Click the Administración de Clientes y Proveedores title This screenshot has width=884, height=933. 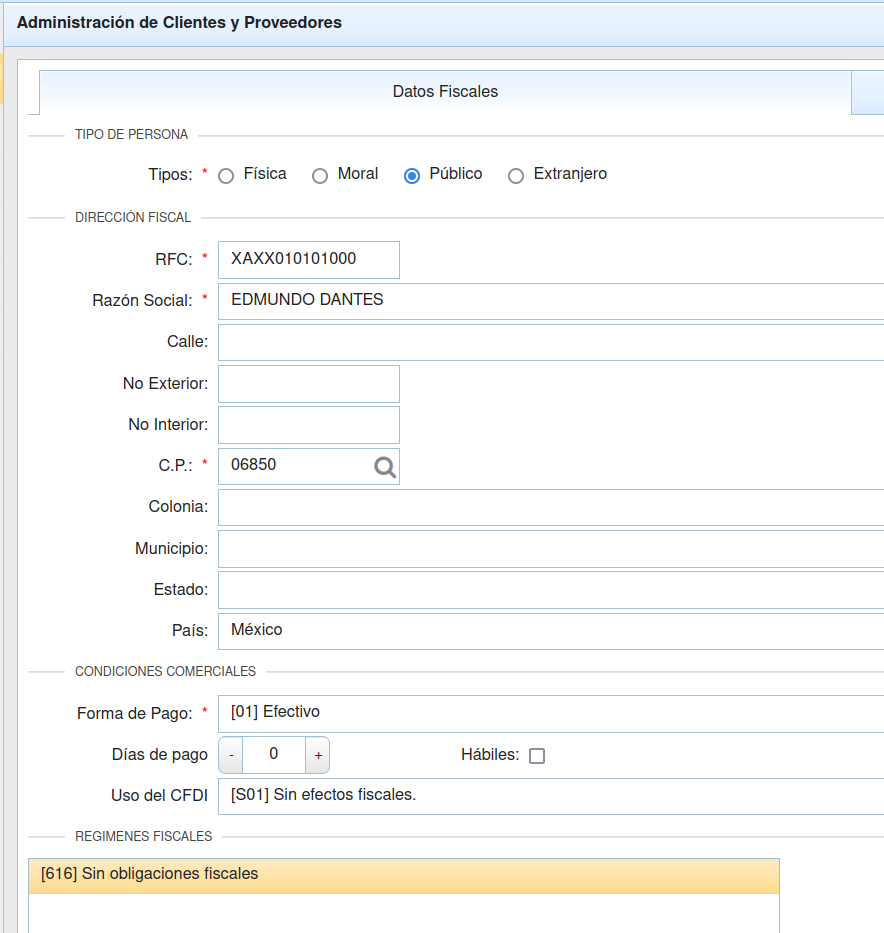[x=179, y=23]
